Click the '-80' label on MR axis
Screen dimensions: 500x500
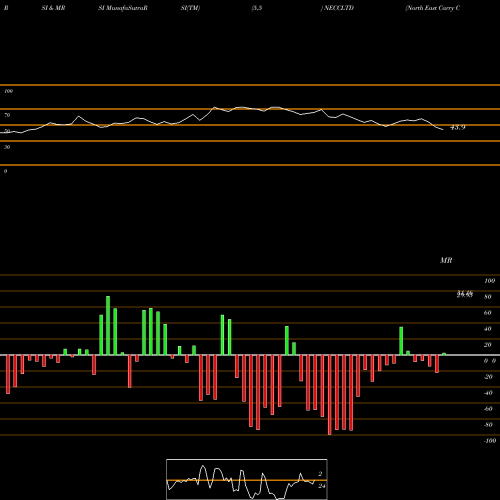click(488, 425)
